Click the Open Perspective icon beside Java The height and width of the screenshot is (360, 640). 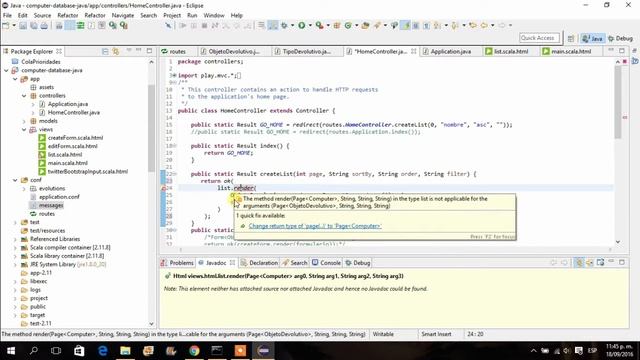(x=571, y=38)
